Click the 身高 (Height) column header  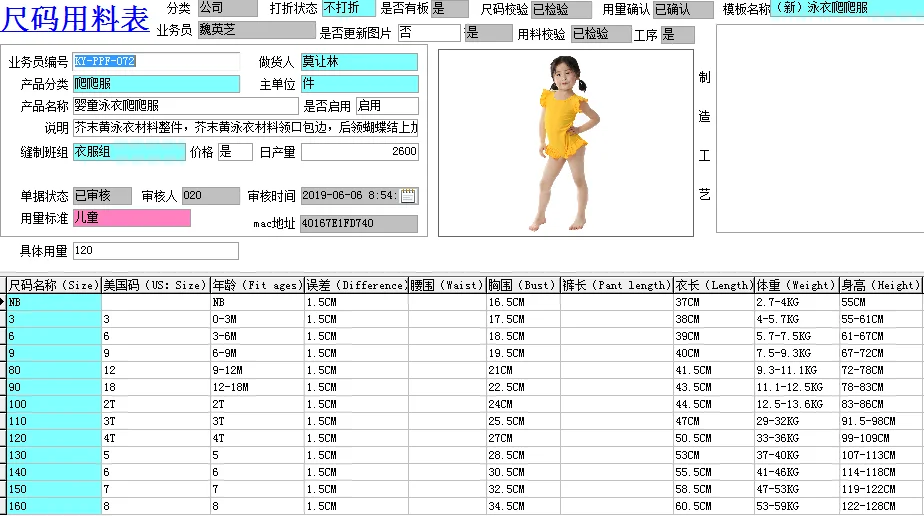[x=880, y=285]
